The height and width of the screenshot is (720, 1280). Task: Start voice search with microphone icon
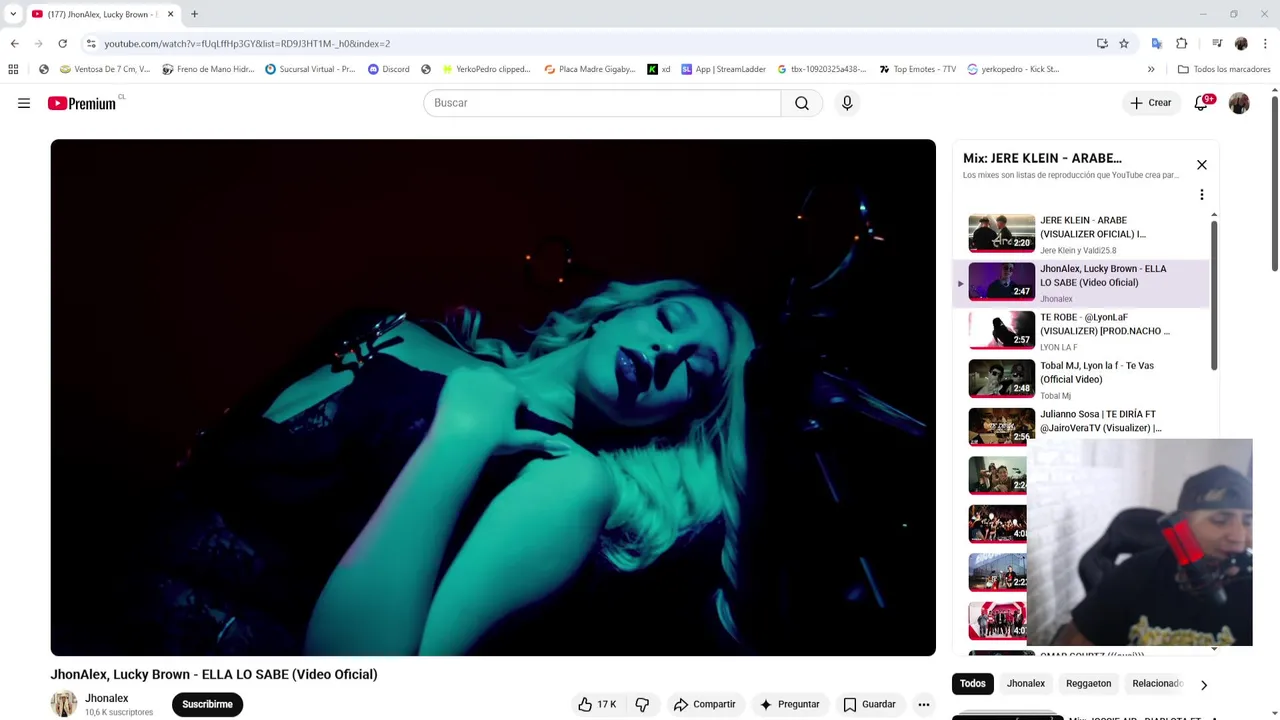(x=847, y=103)
